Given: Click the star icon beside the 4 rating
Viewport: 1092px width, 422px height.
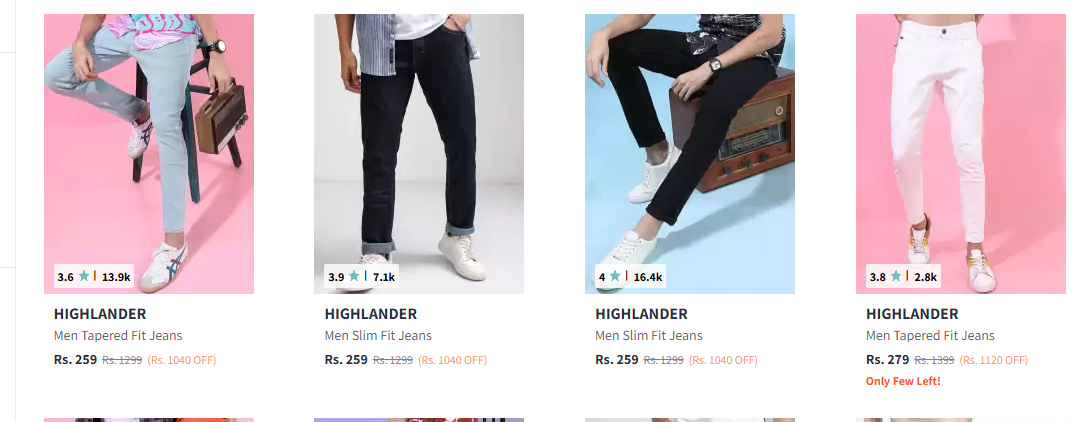Looking at the screenshot, I should (615, 276).
